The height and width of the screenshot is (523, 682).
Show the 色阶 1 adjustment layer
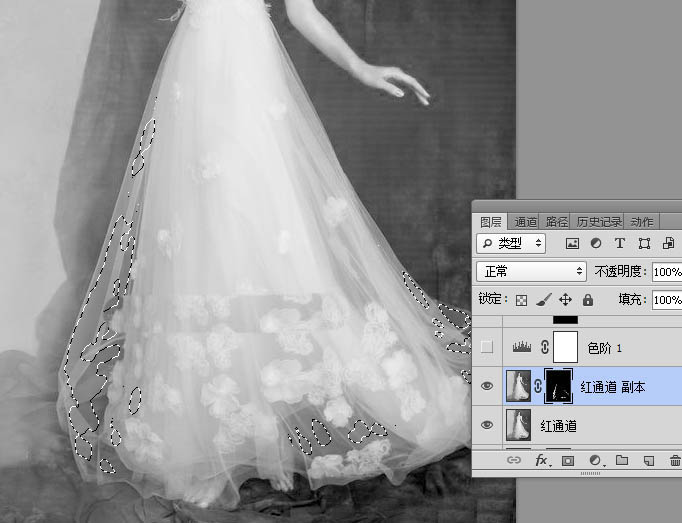click(x=487, y=347)
